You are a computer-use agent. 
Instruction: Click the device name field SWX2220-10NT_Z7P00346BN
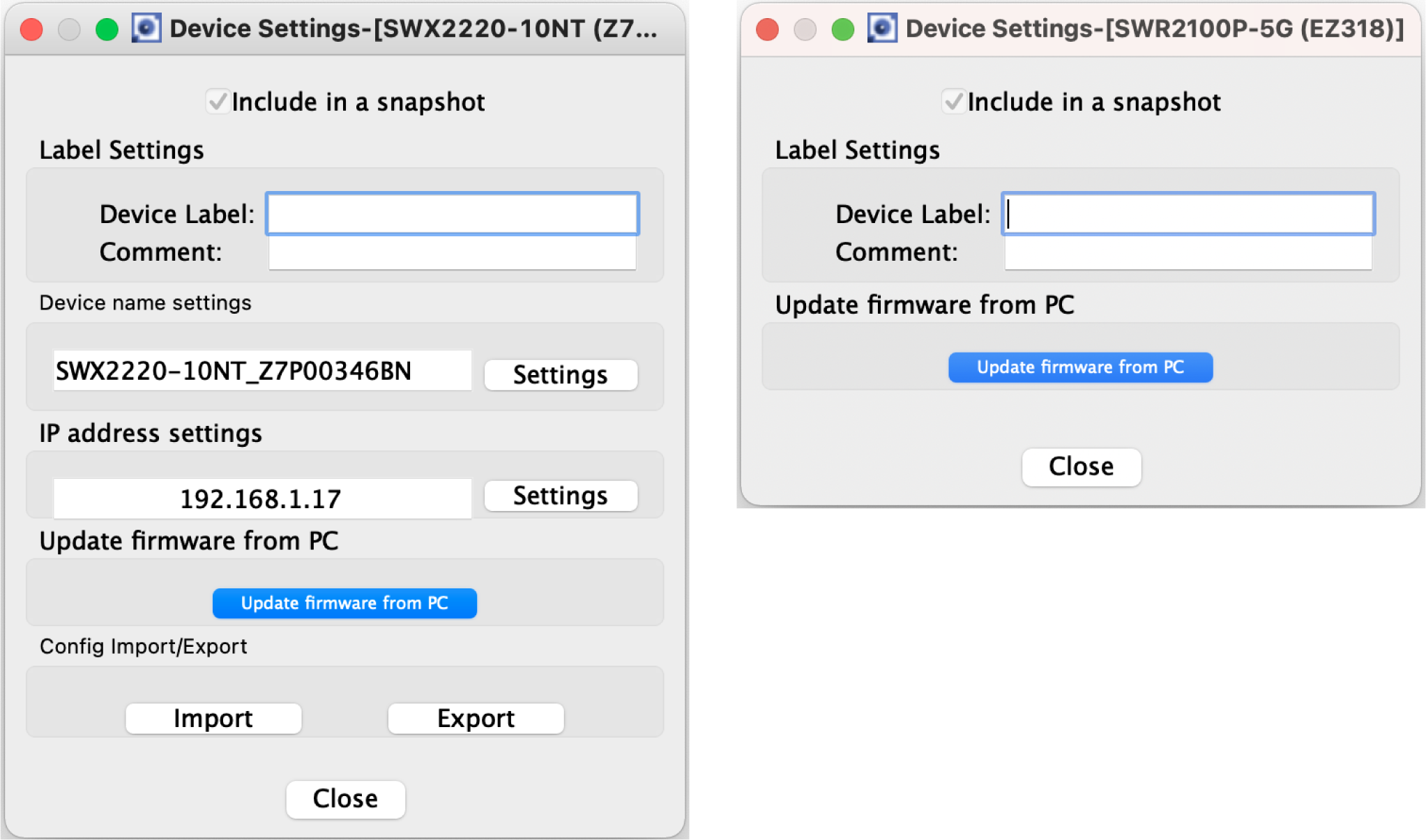point(262,371)
